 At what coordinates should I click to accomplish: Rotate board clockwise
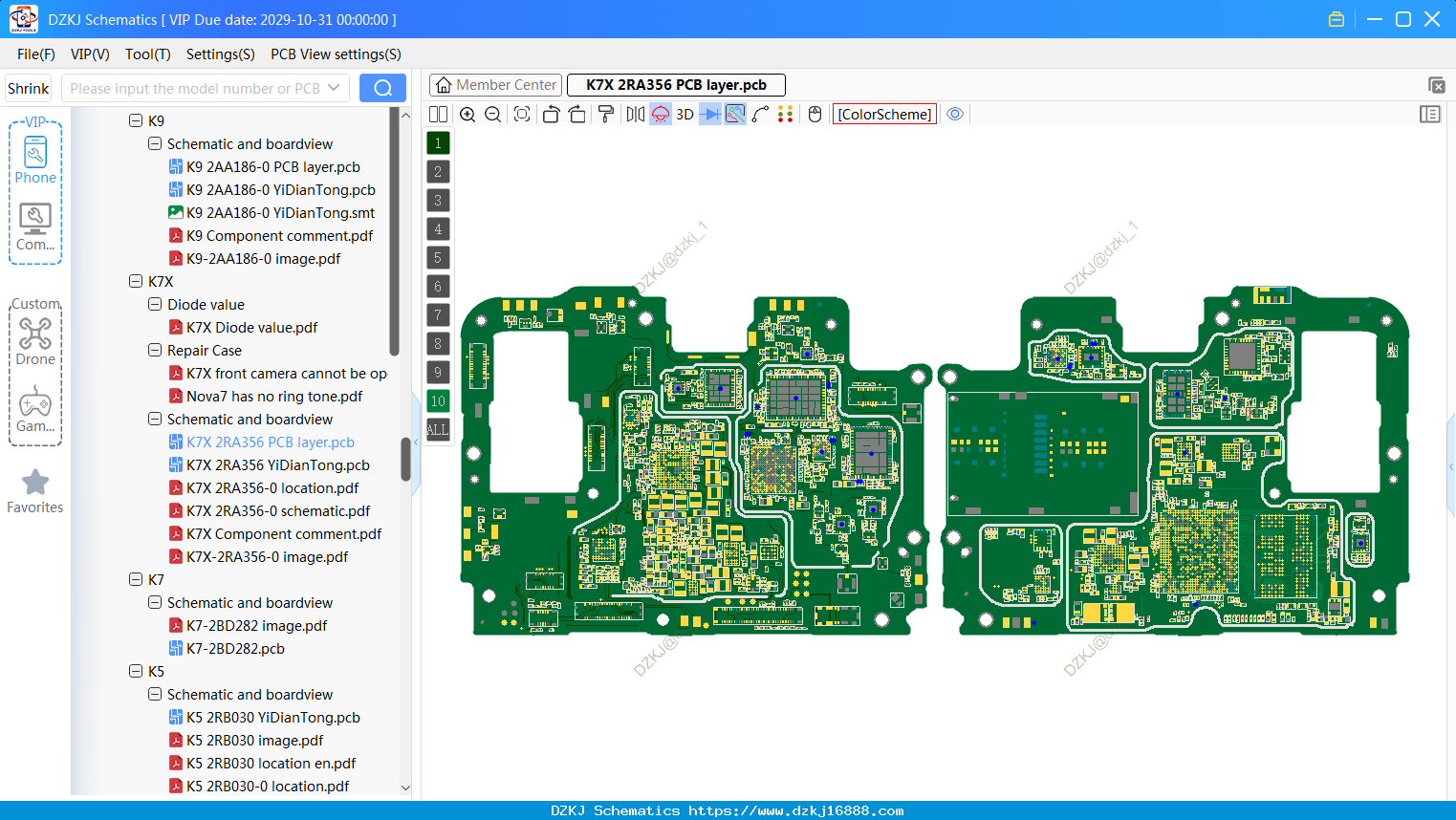tap(577, 115)
